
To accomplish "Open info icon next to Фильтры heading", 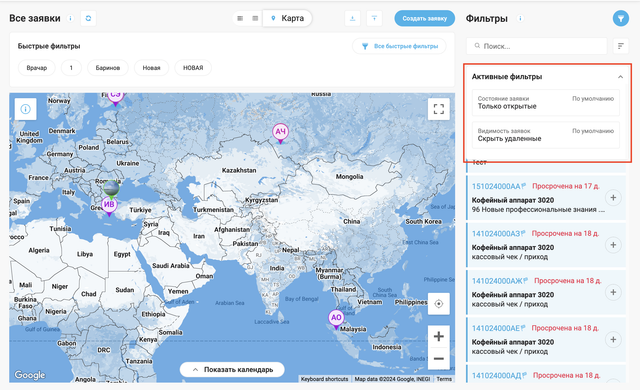I will tap(520, 18).
